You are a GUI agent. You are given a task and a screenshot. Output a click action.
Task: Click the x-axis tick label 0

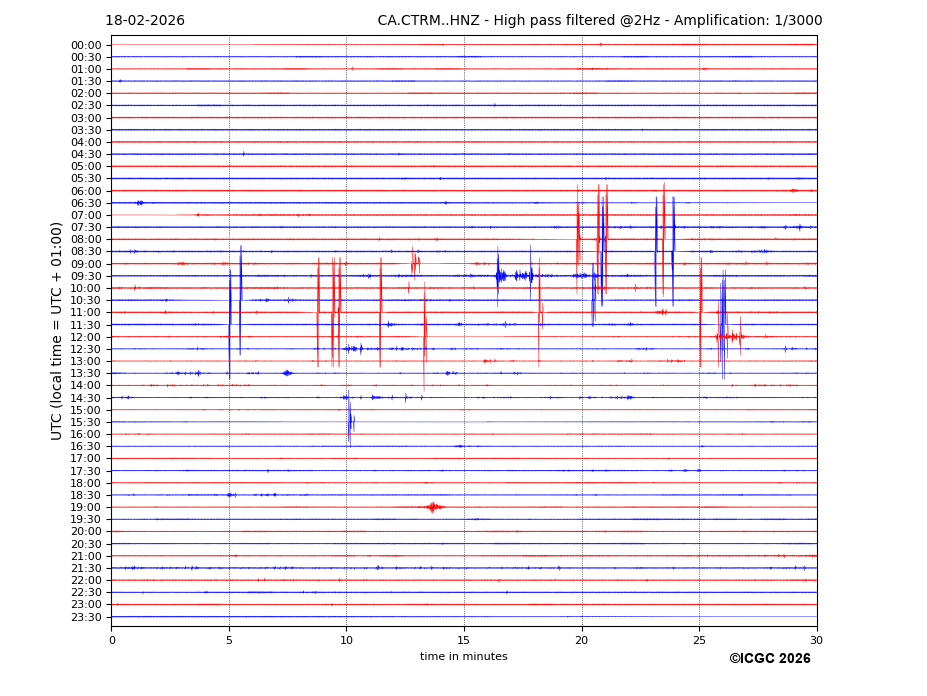click(x=111, y=641)
